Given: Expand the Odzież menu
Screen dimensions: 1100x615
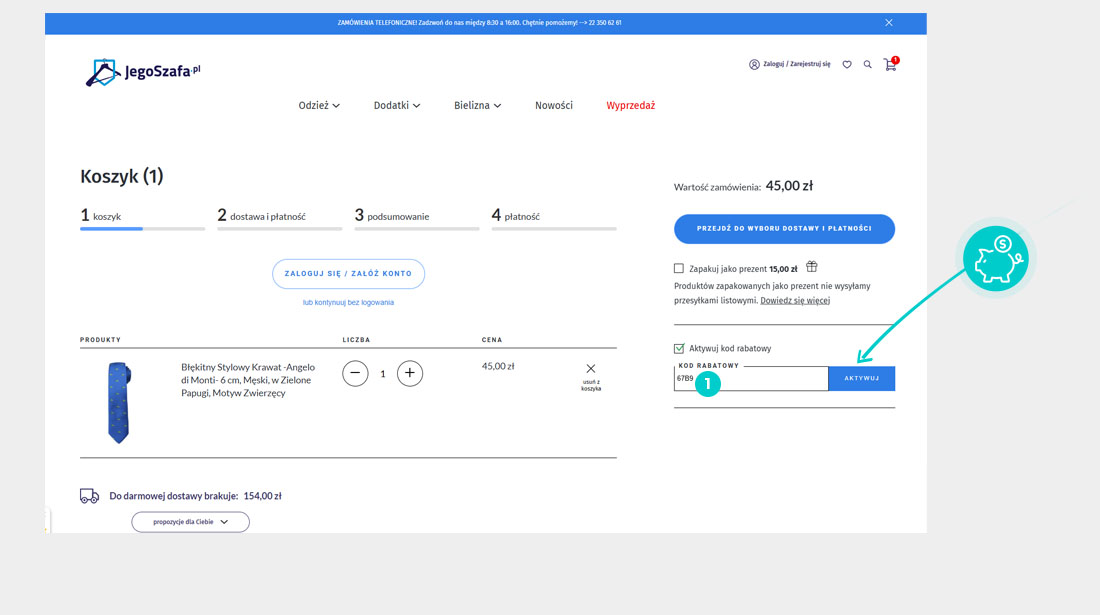Looking at the screenshot, I should pos(319,105).
